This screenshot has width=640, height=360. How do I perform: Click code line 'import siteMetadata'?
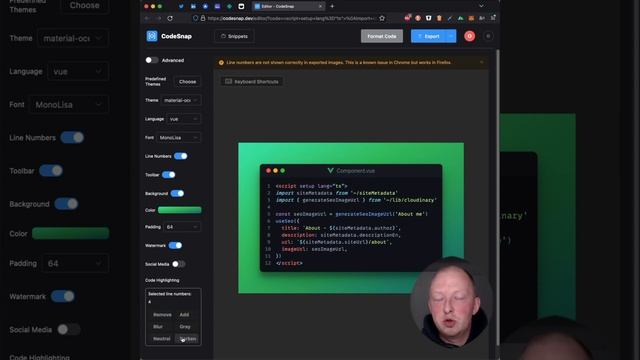coord(336,193)
